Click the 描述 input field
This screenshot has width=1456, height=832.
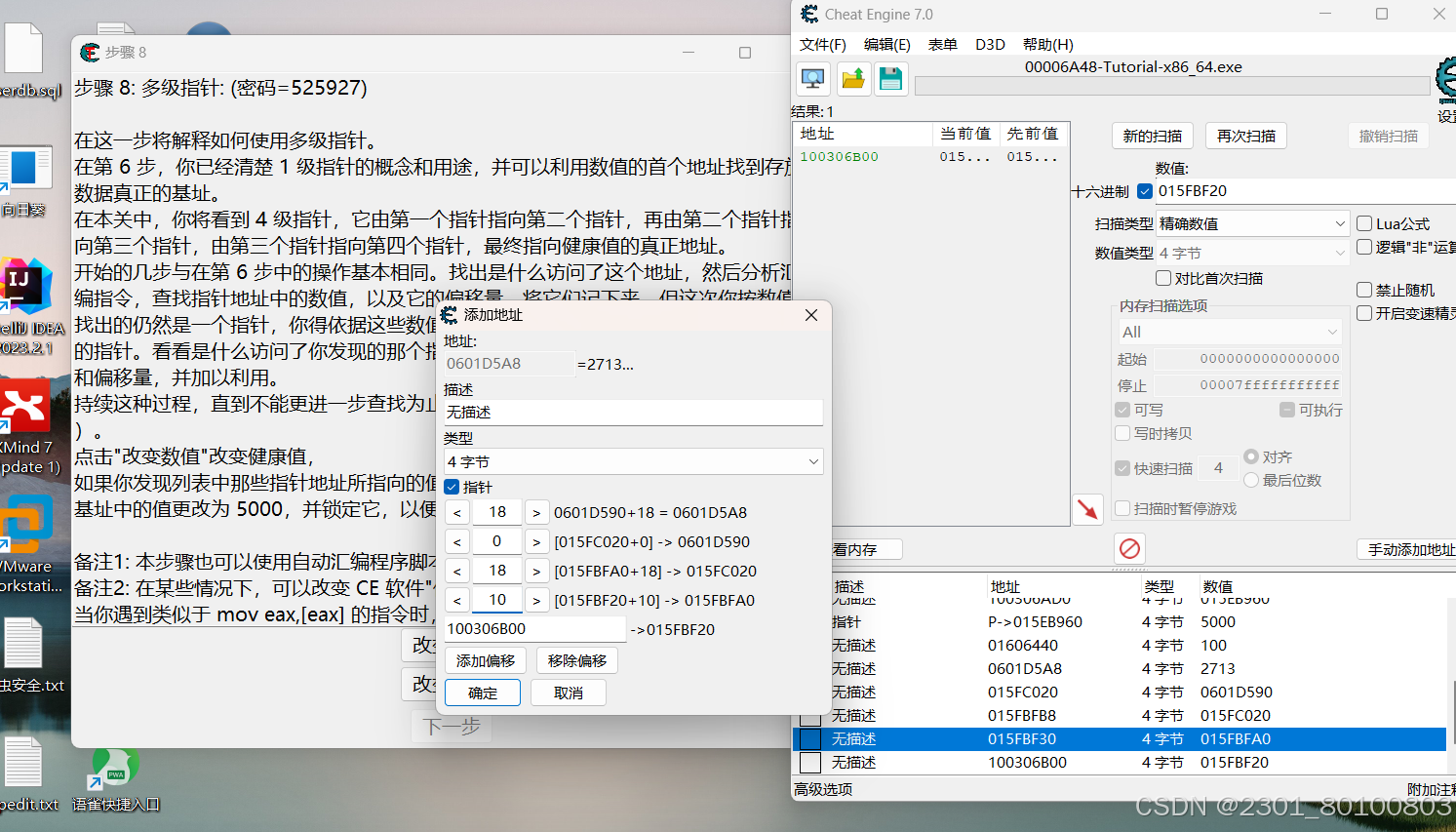[633, 413]
